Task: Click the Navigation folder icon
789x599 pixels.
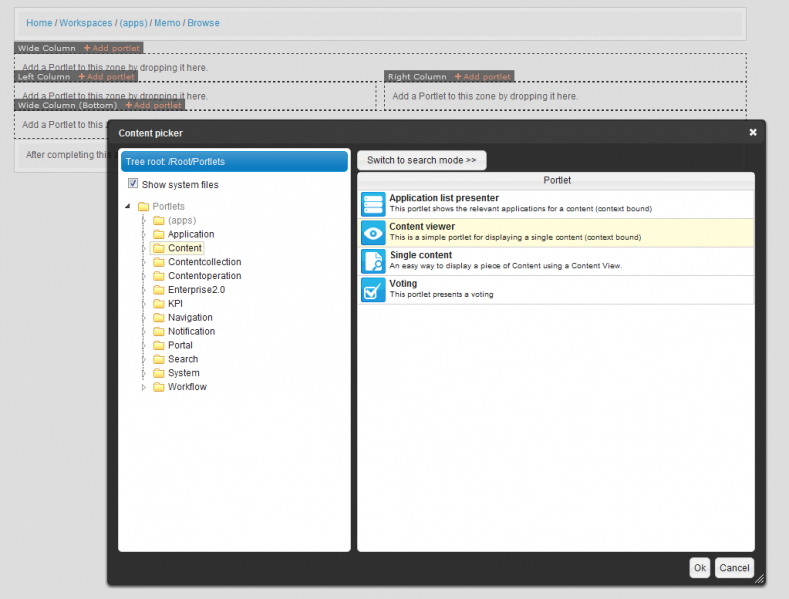Action: tap(159, 317)
